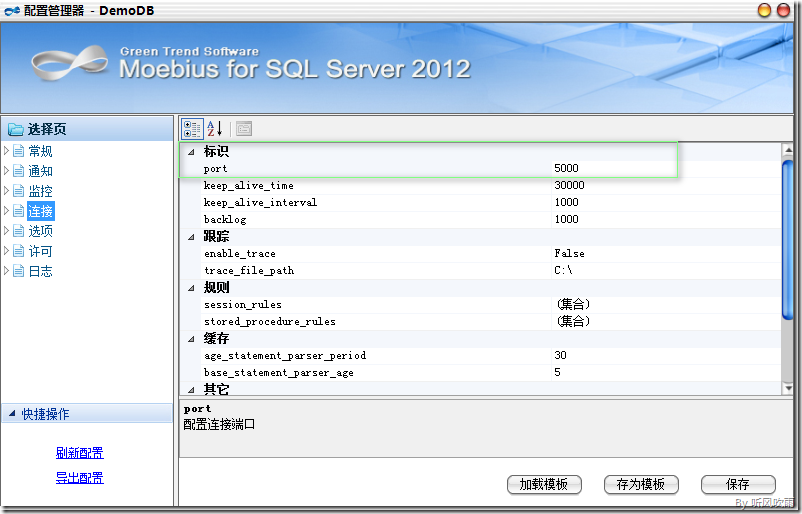Click the 加载模板 button
802x514 pixels.
coord(544,484)
